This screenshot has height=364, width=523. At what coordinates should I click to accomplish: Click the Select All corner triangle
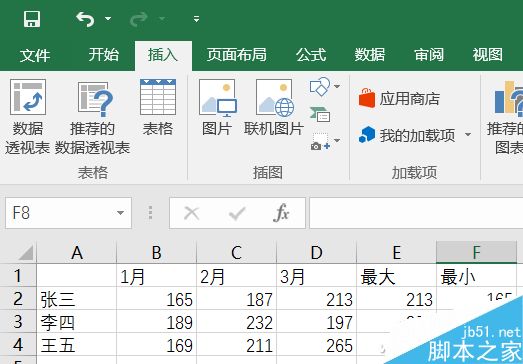point(25,253)
